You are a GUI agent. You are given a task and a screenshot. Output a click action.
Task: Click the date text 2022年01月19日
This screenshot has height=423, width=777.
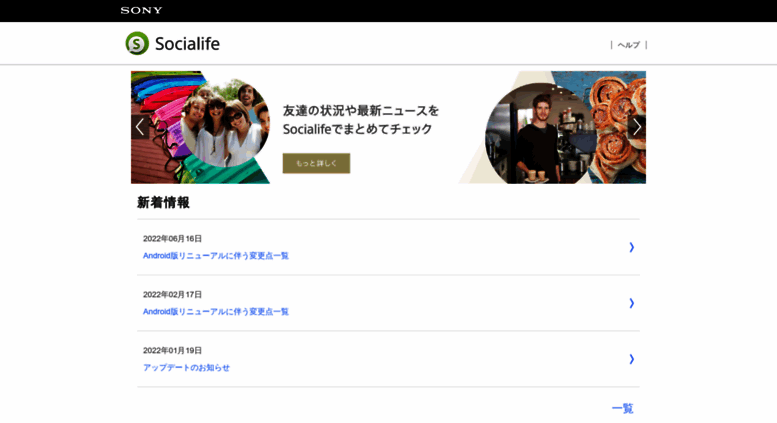pyautogui.click(x=172, y=351)
